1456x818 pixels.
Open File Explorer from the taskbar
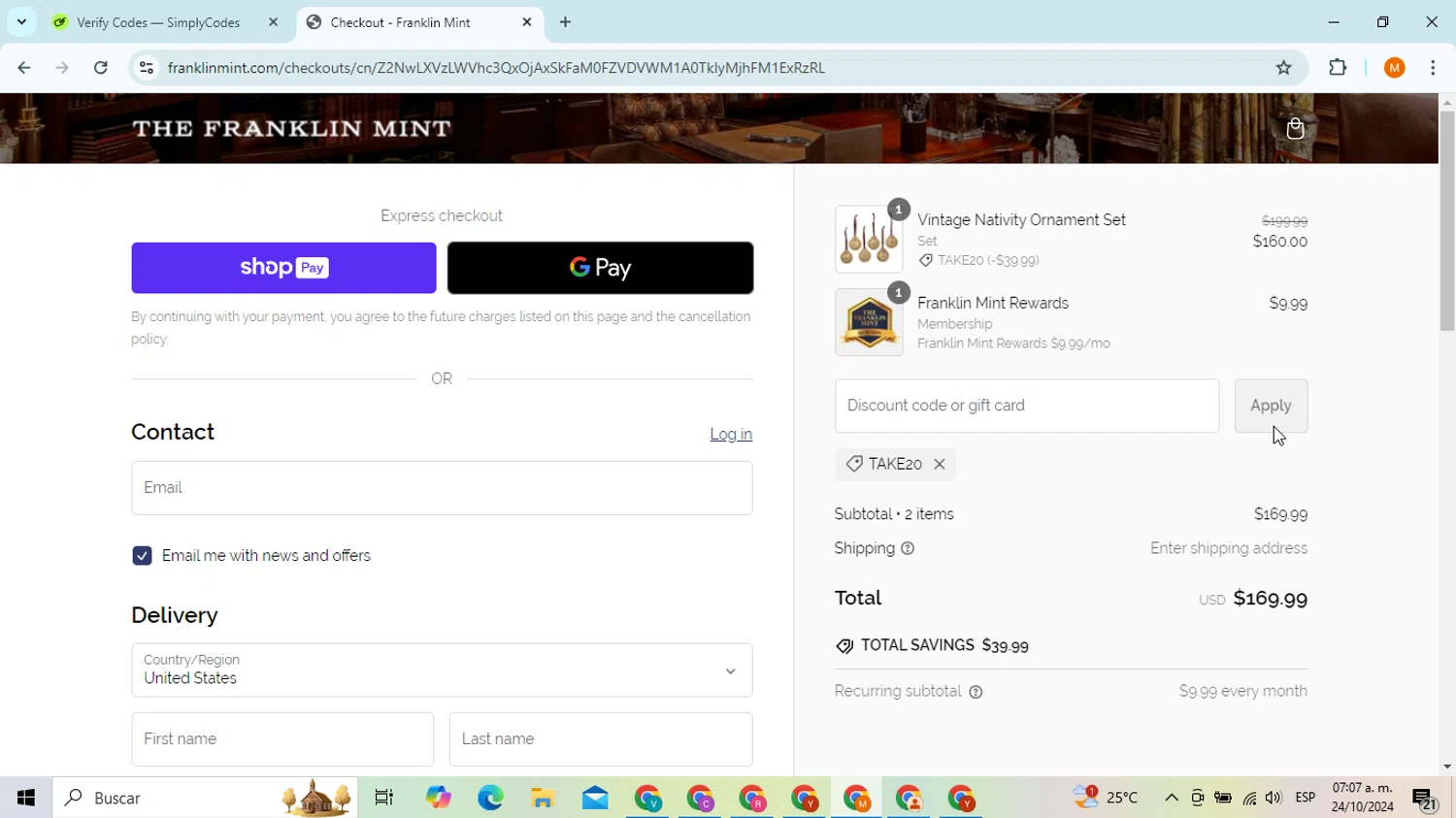pos(543,798)
